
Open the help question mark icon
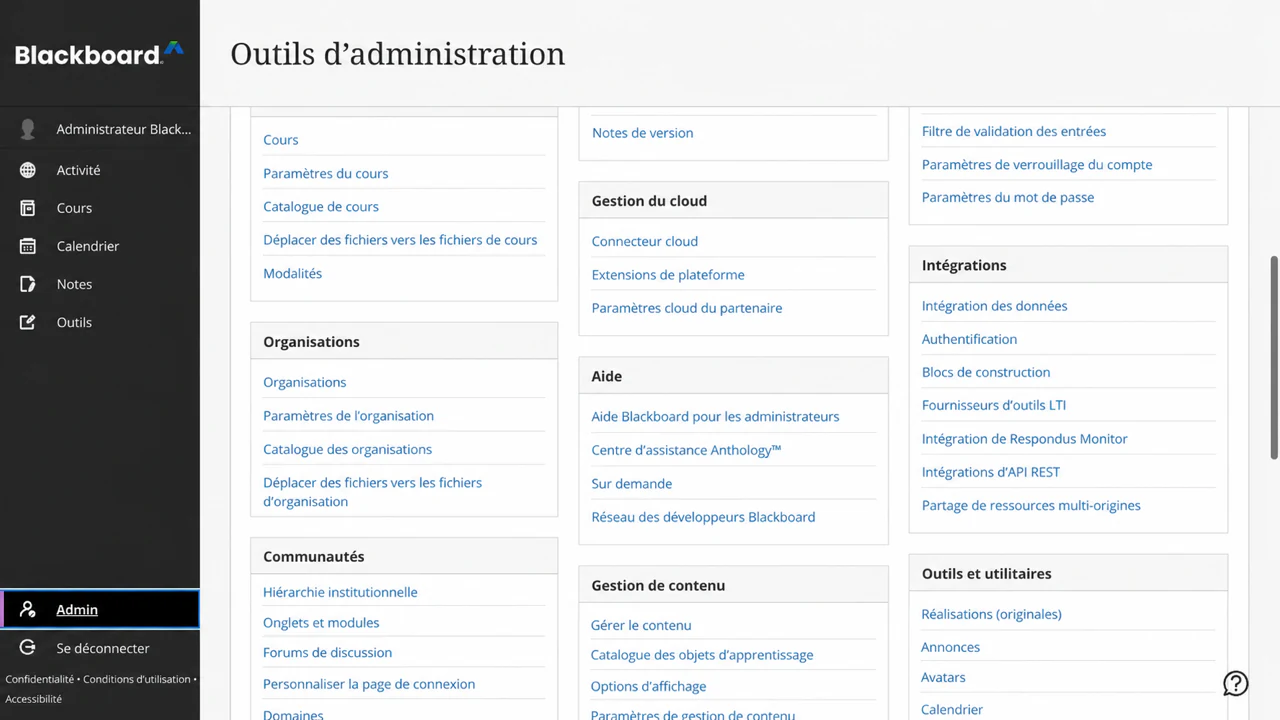[1236, 683]
